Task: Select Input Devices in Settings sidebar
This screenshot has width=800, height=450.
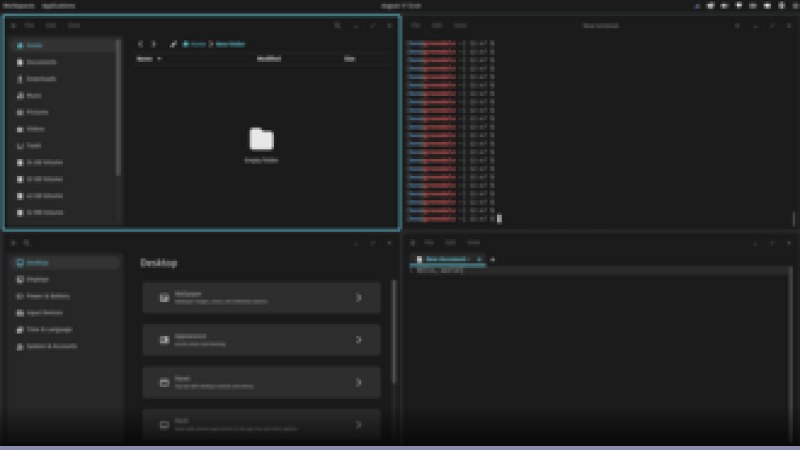Action: pos(65,313)
